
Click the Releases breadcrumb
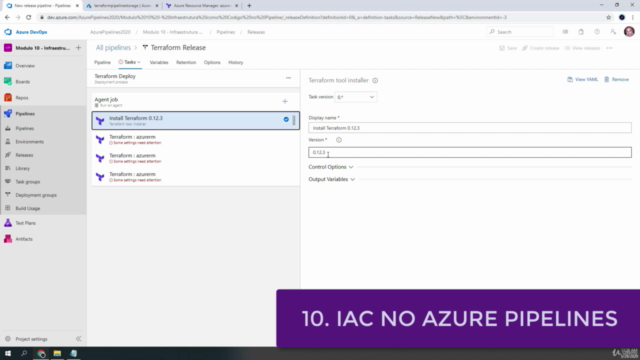coord(256,32)
